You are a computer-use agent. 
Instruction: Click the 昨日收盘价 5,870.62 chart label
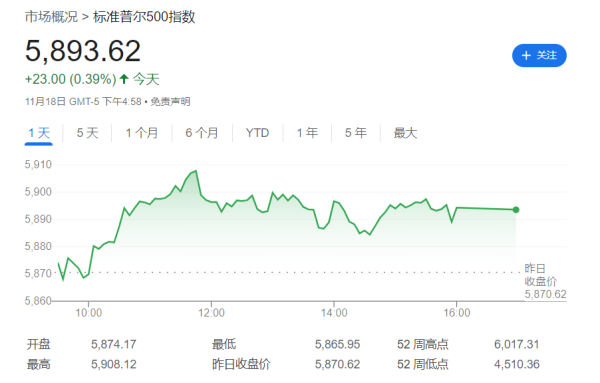coord(545,281)
